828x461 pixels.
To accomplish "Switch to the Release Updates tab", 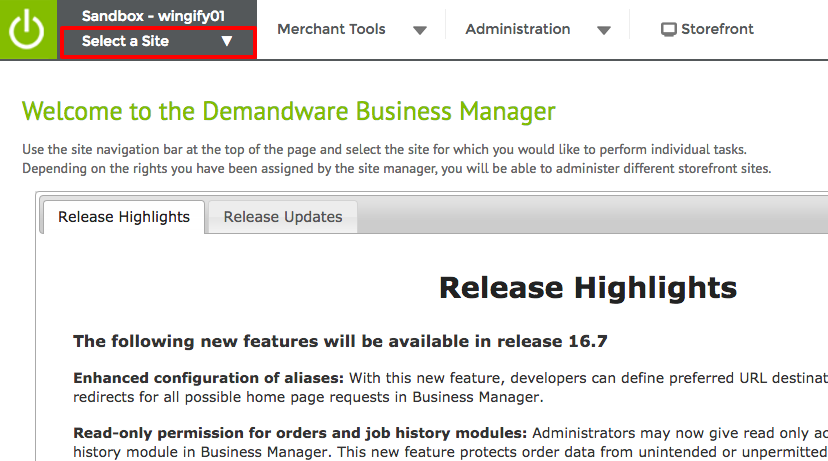I will [x=283, y=217].
